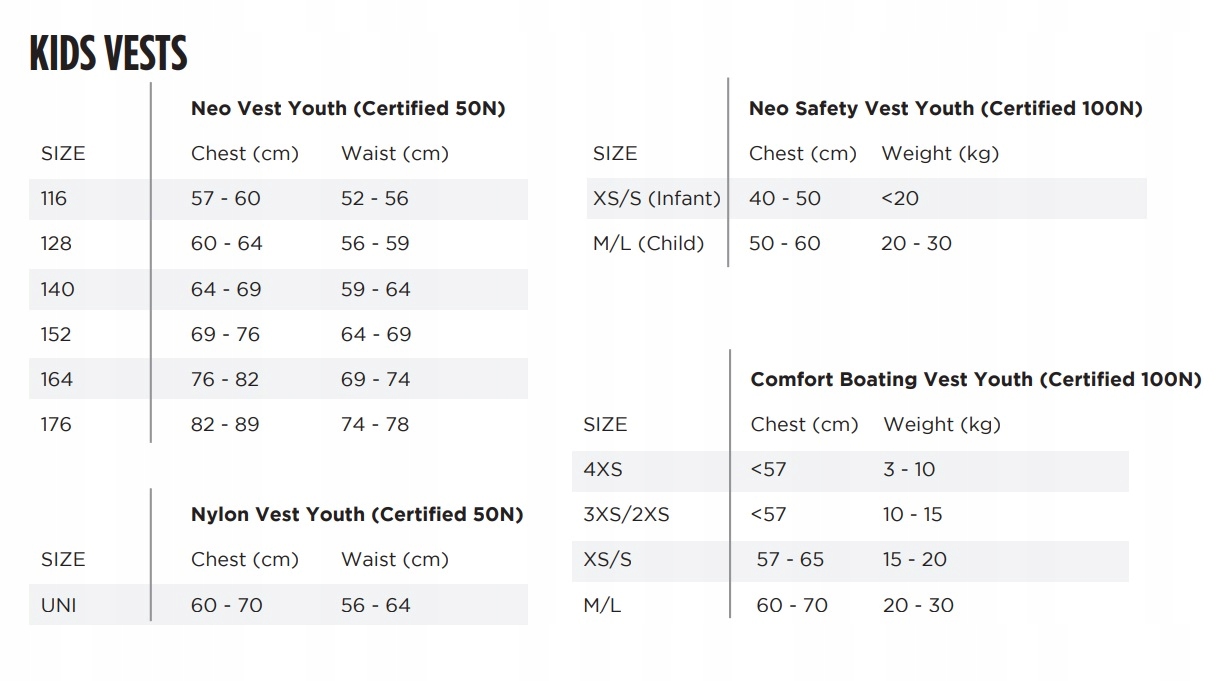Select the Comfort Boating Vest Youth title
The width and height of the screenshot is (1221, 681).
point(975,379)
